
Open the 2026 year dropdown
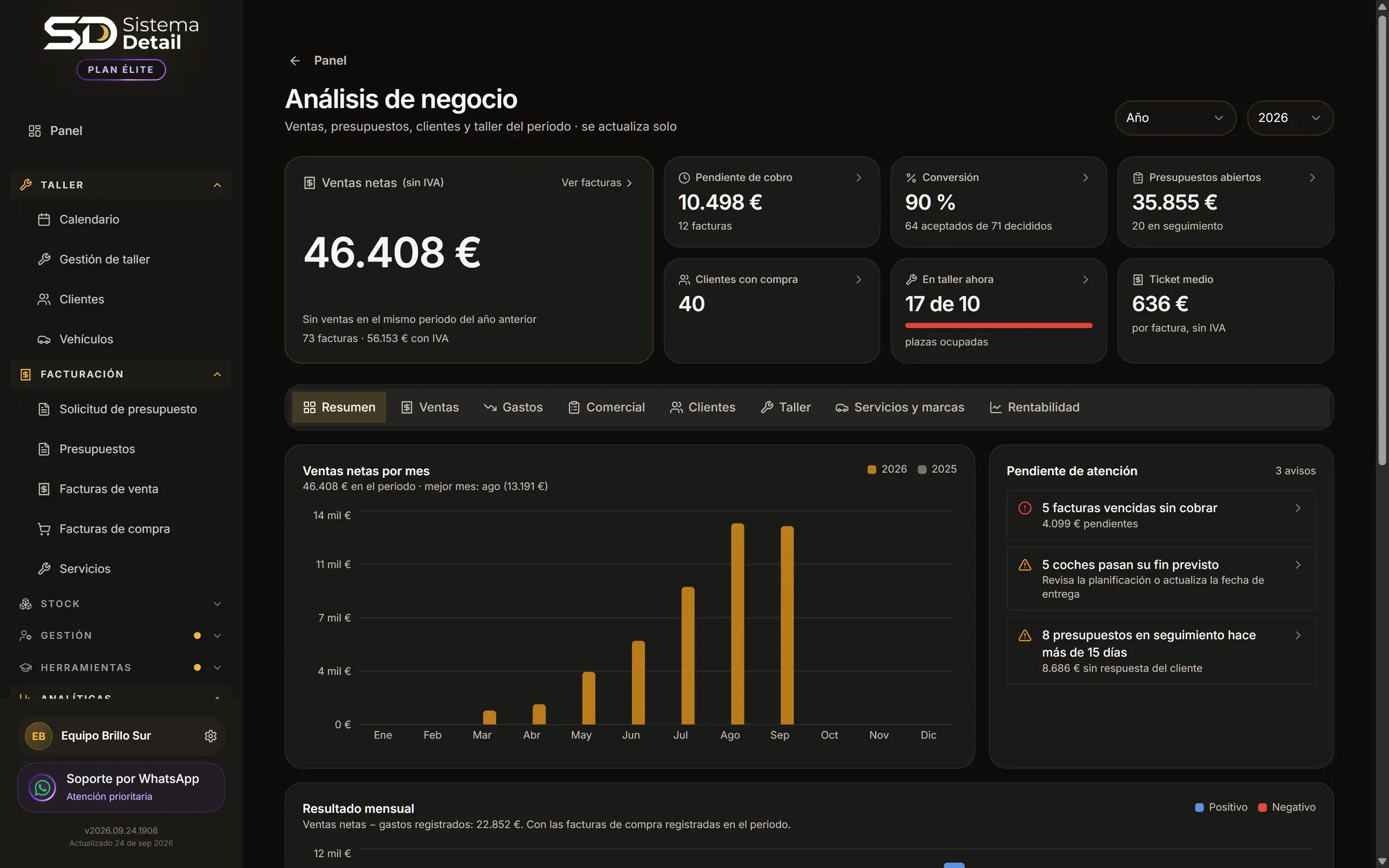pyautogui.click(x=1290, y=118)
